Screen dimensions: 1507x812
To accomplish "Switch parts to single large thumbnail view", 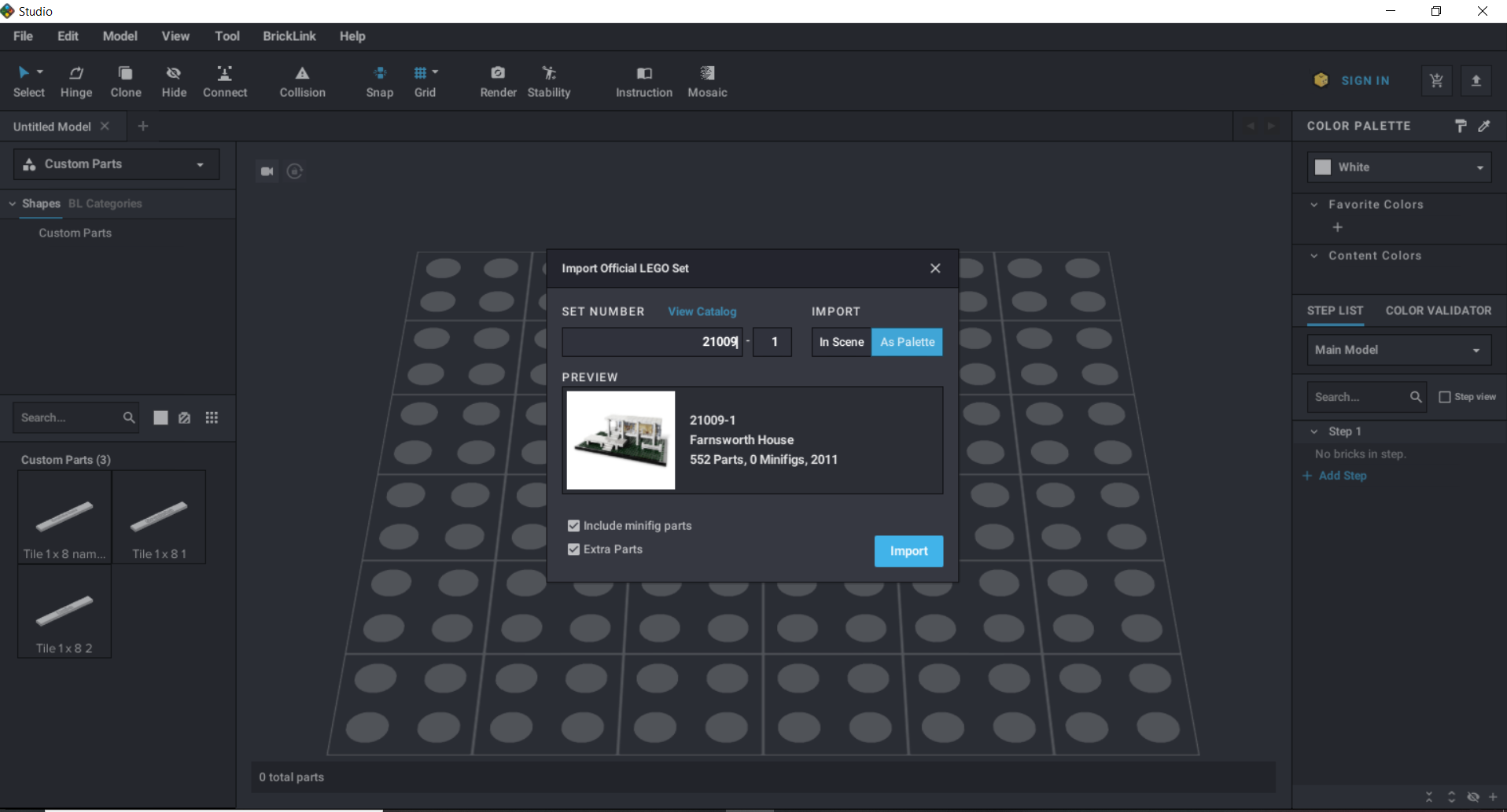I will (x=160, y=417).
